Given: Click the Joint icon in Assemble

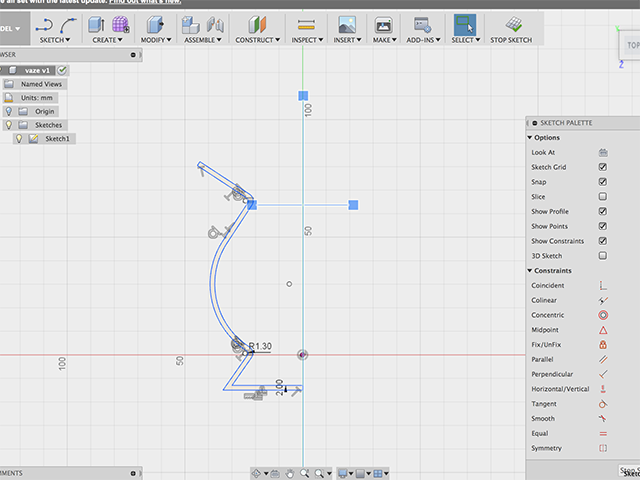Looking at the screenshot, I should [x=215, y=24].
